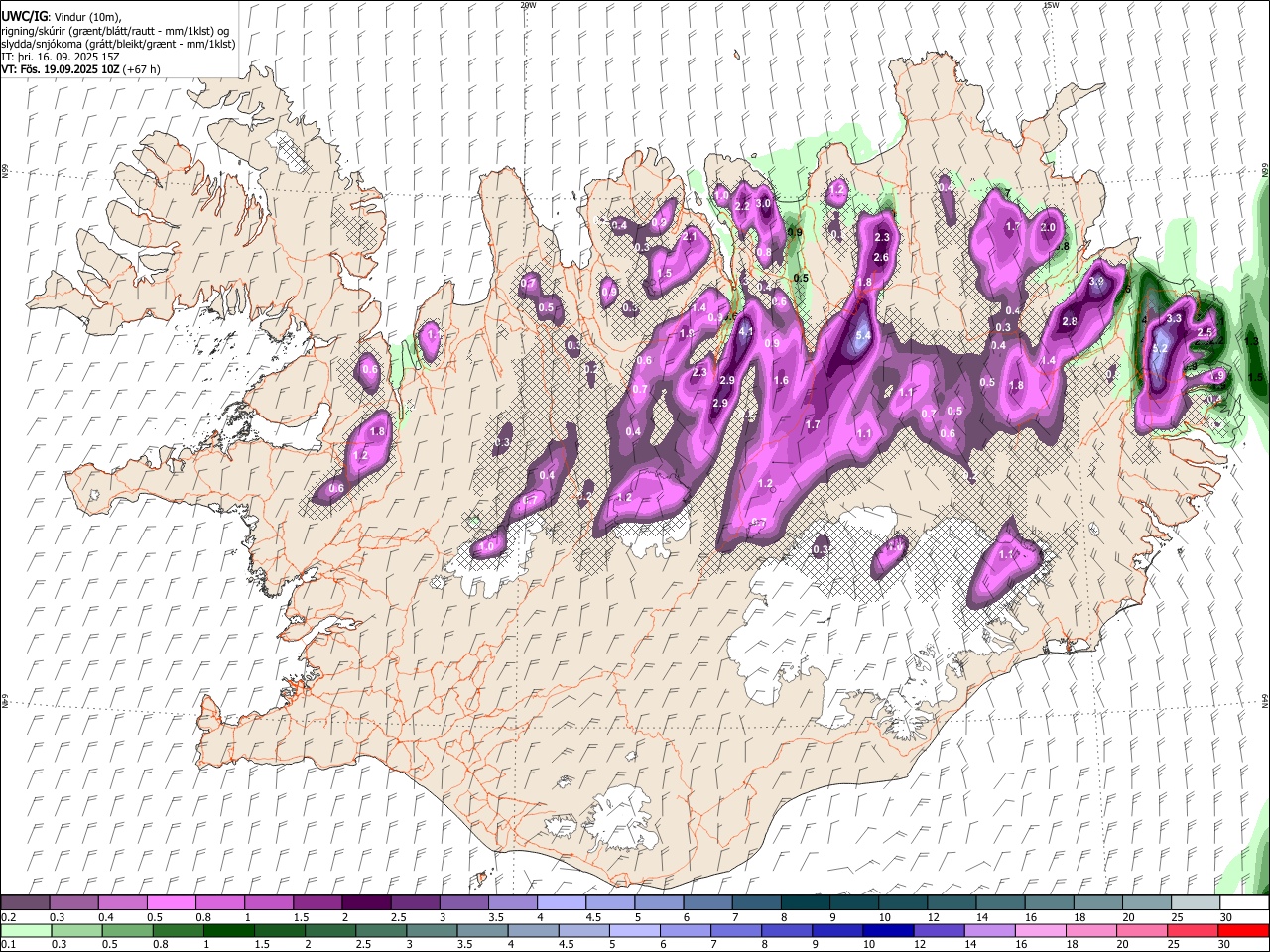Click the "15W" longitude label at top

pos(1050,5)
